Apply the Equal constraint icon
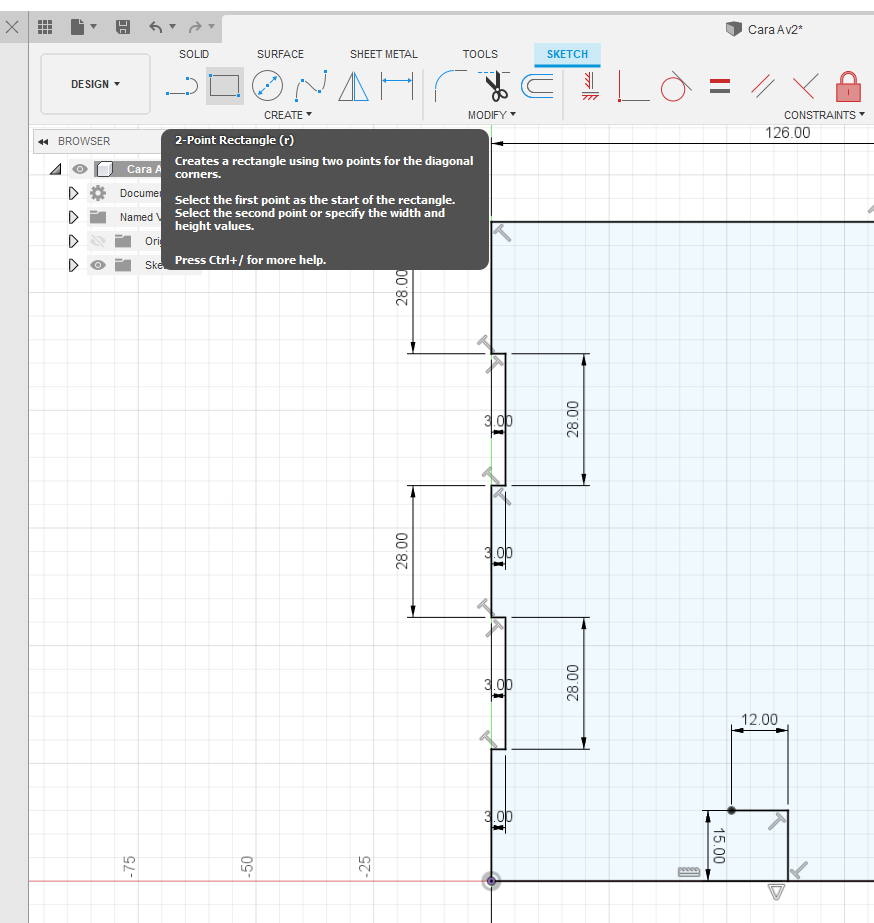The width and height of the screenshot is (874, 923). (x=720, y=87)
